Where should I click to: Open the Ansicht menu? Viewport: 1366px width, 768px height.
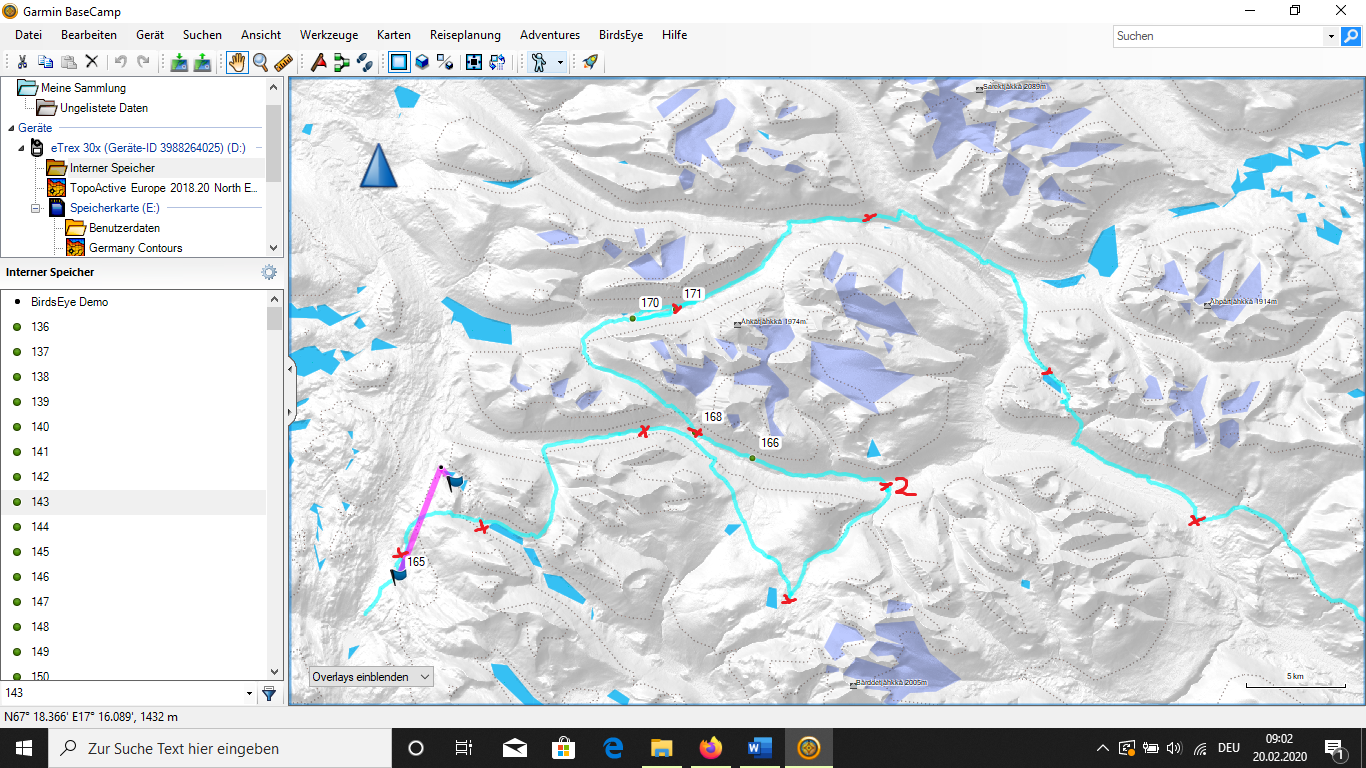[x=261, y=35]
